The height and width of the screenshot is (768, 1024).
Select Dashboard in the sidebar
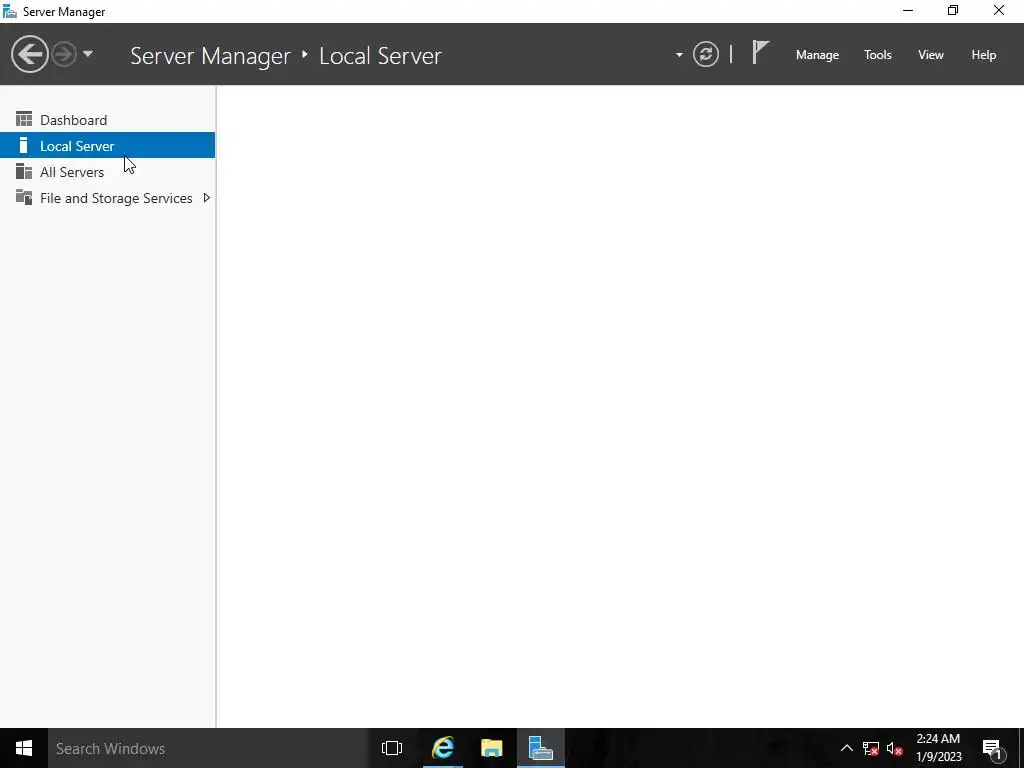tap(108, 120)
